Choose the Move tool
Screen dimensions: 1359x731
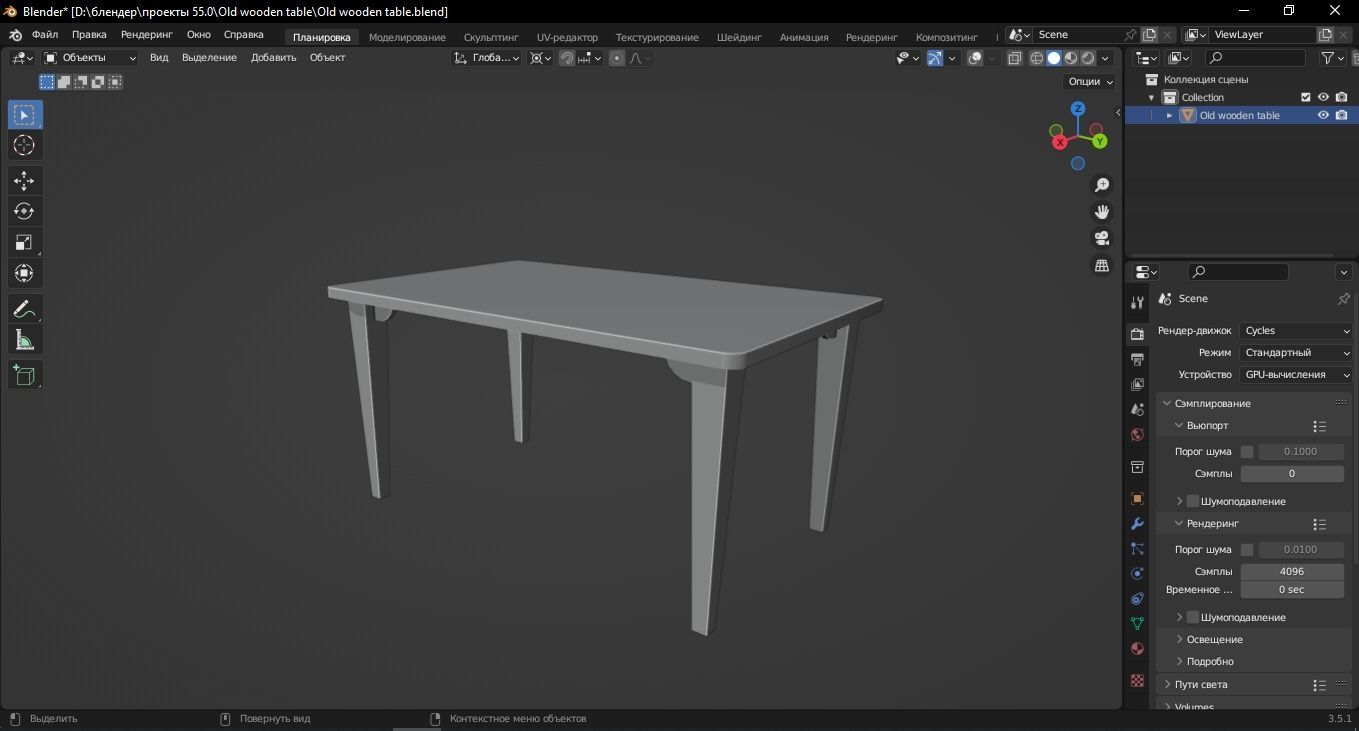[x=25, y=181]
